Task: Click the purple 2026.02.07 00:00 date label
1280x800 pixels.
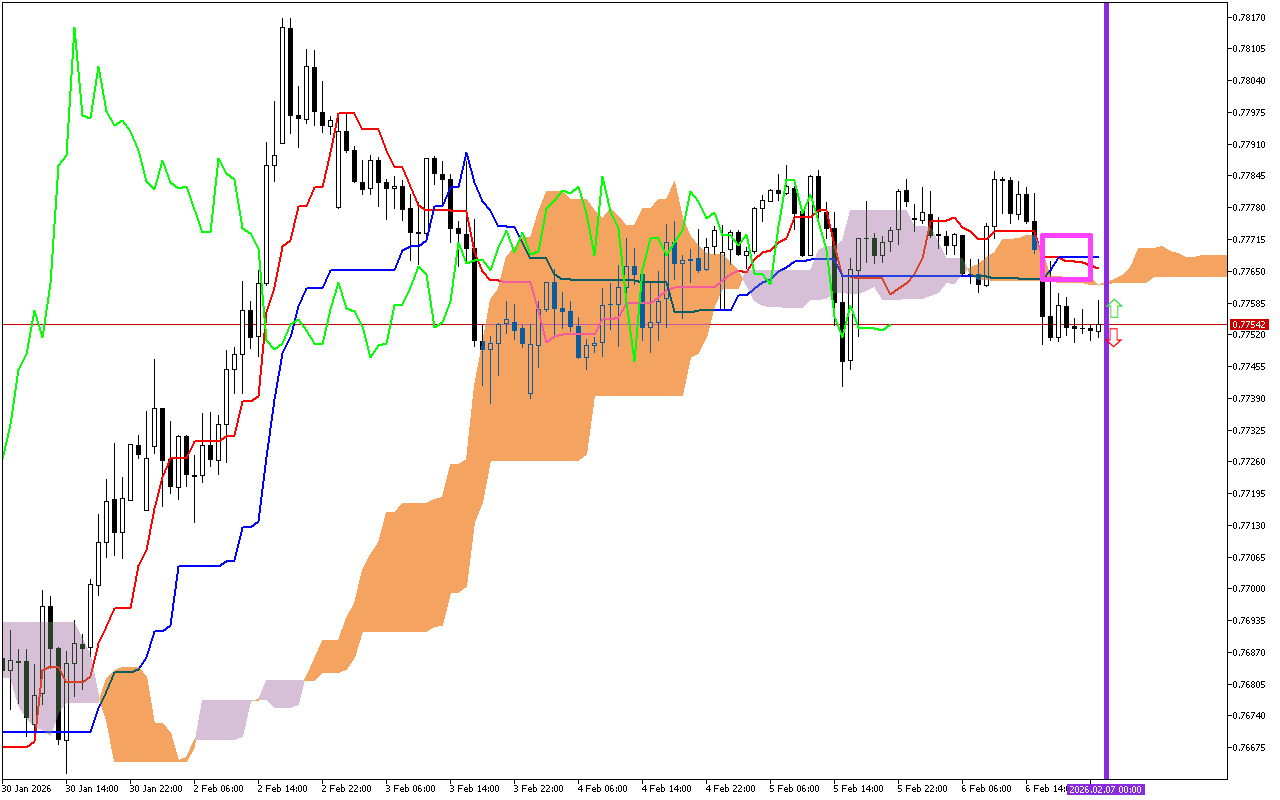Action: (1104, 789)
